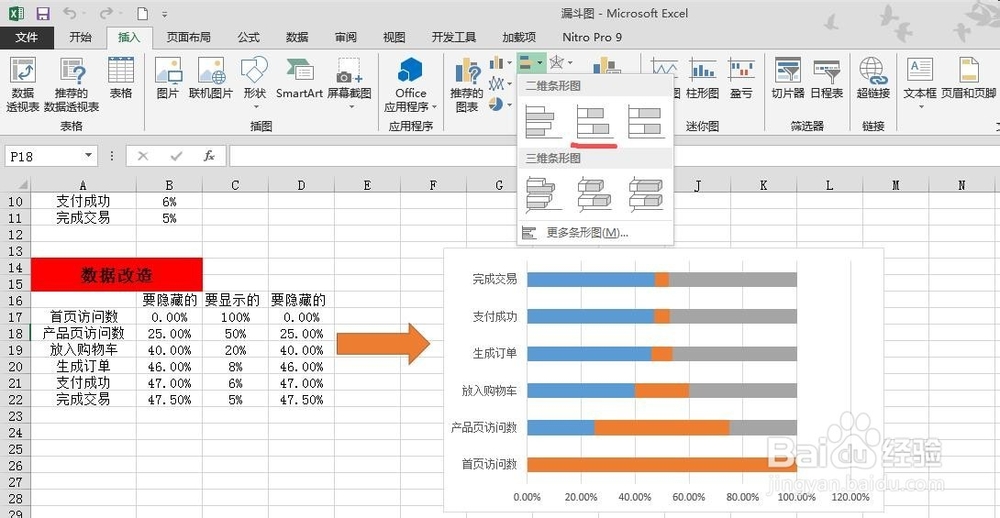Select the chart axis label 生成订单

pos(494,353)
